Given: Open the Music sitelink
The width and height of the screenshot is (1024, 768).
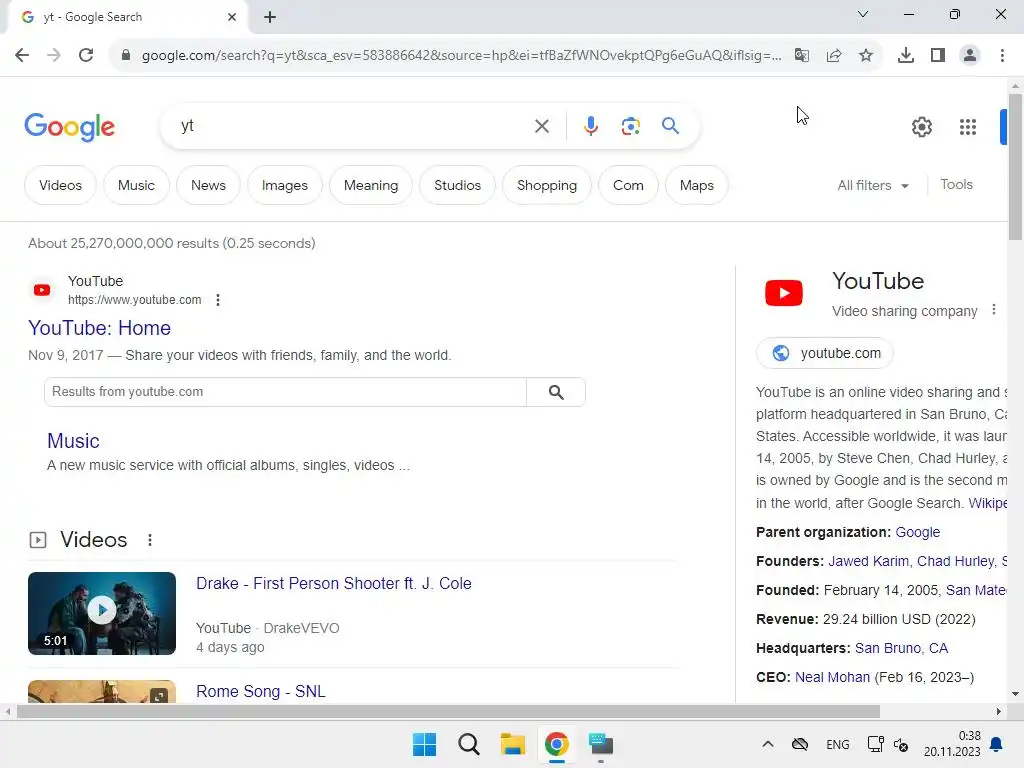Looking at the screenshot, I should pyautogui.click(x=73, y=441).
